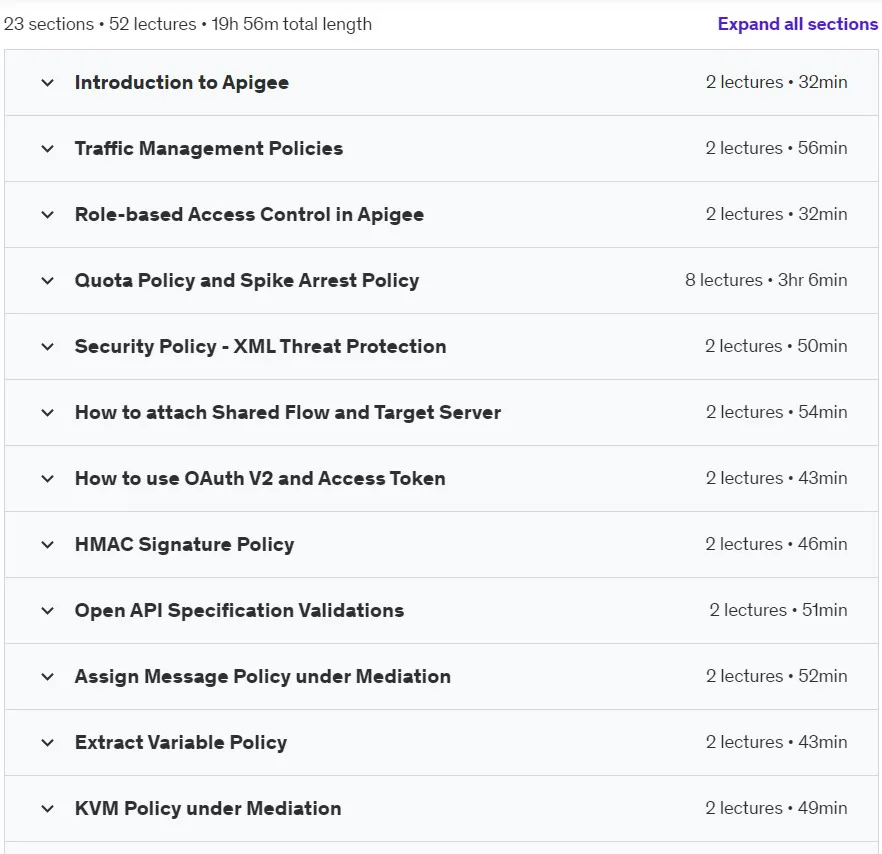Screen dimensions: 882x854
Task: Open Open API Specification Validations title
Action: tap(239, 610)
